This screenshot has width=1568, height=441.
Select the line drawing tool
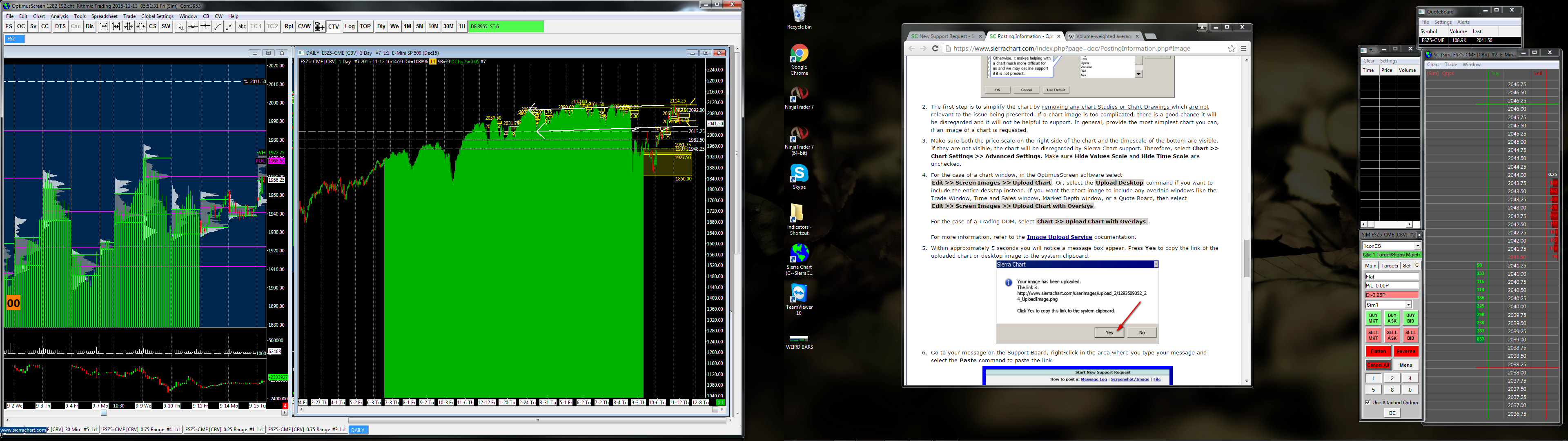217,26
